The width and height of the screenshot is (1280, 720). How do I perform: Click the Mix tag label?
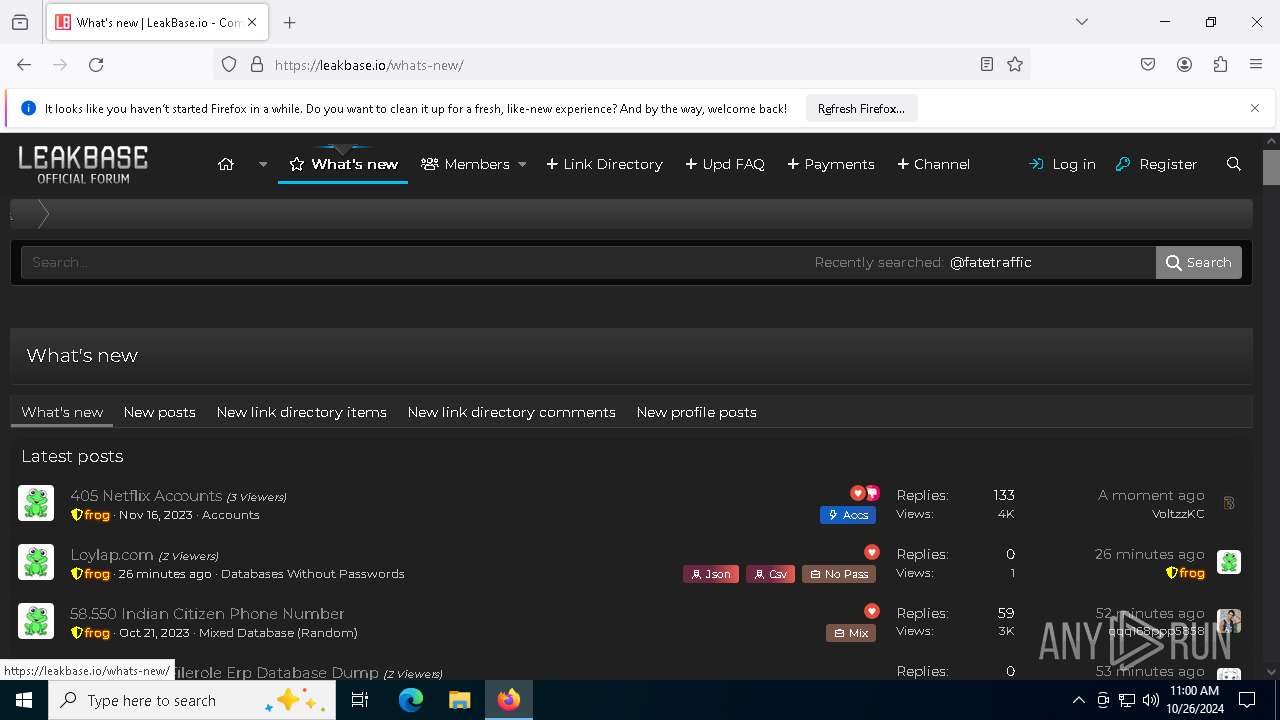[851, 633]
